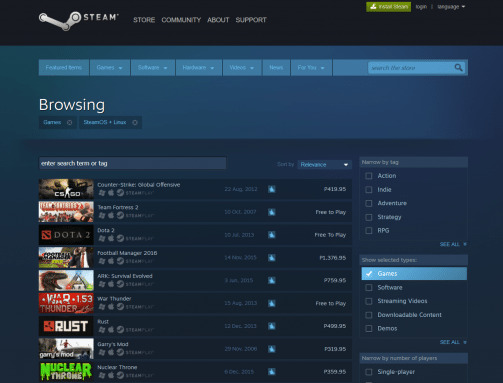503x383 pixels.
Task: Click Mac platform icon for Team Fortress 2
Action: point(111,215)
